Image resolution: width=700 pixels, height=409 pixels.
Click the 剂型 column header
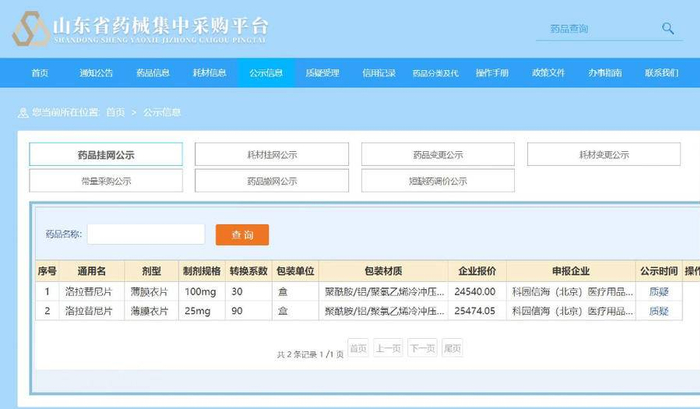pyautogui.click(x=151, y=271)
